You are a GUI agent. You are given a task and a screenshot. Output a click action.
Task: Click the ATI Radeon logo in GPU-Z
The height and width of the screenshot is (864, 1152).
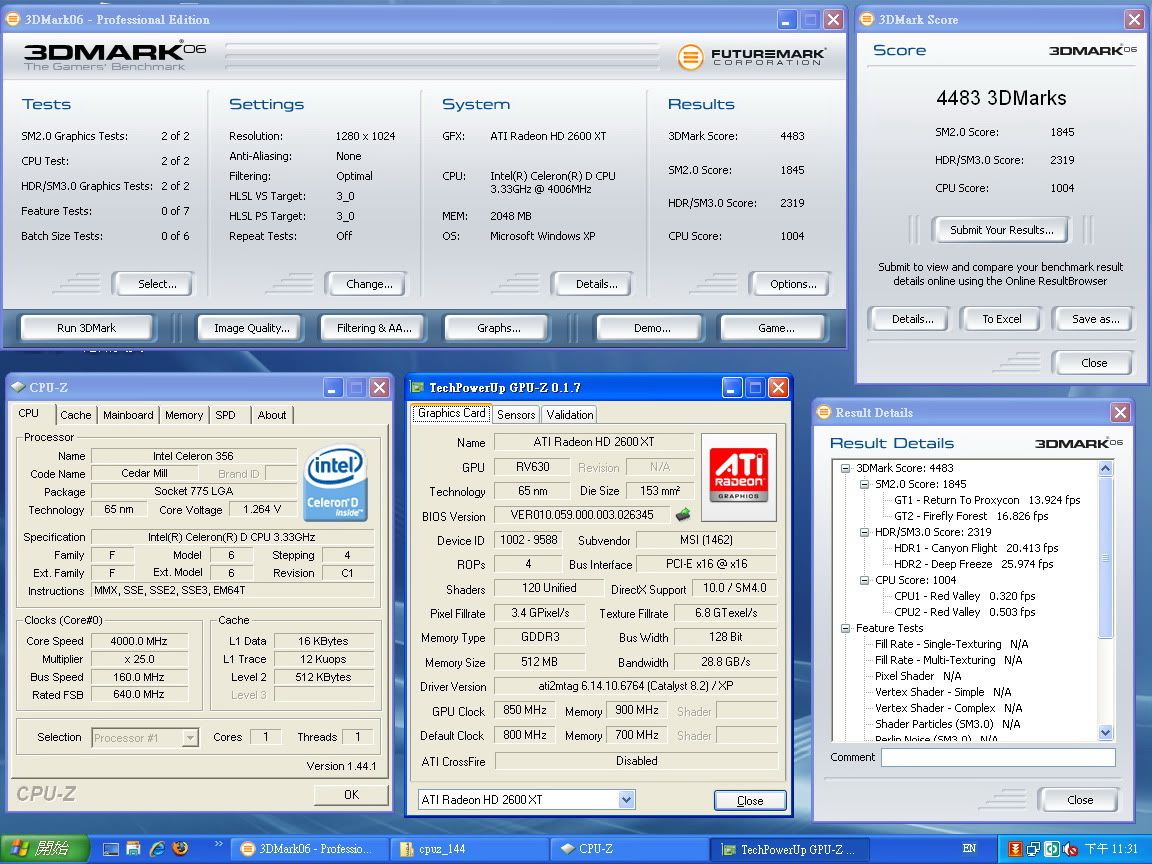coord(738,475)
